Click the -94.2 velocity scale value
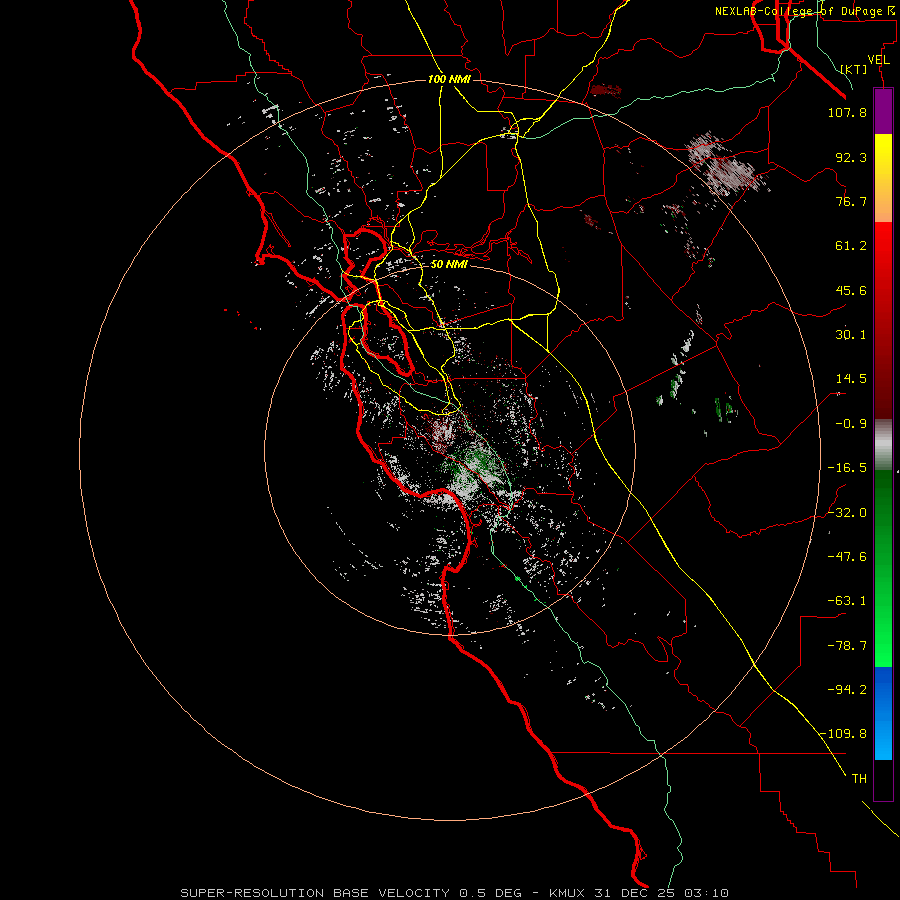Viewport: 900px width, 900px height. 847,690
